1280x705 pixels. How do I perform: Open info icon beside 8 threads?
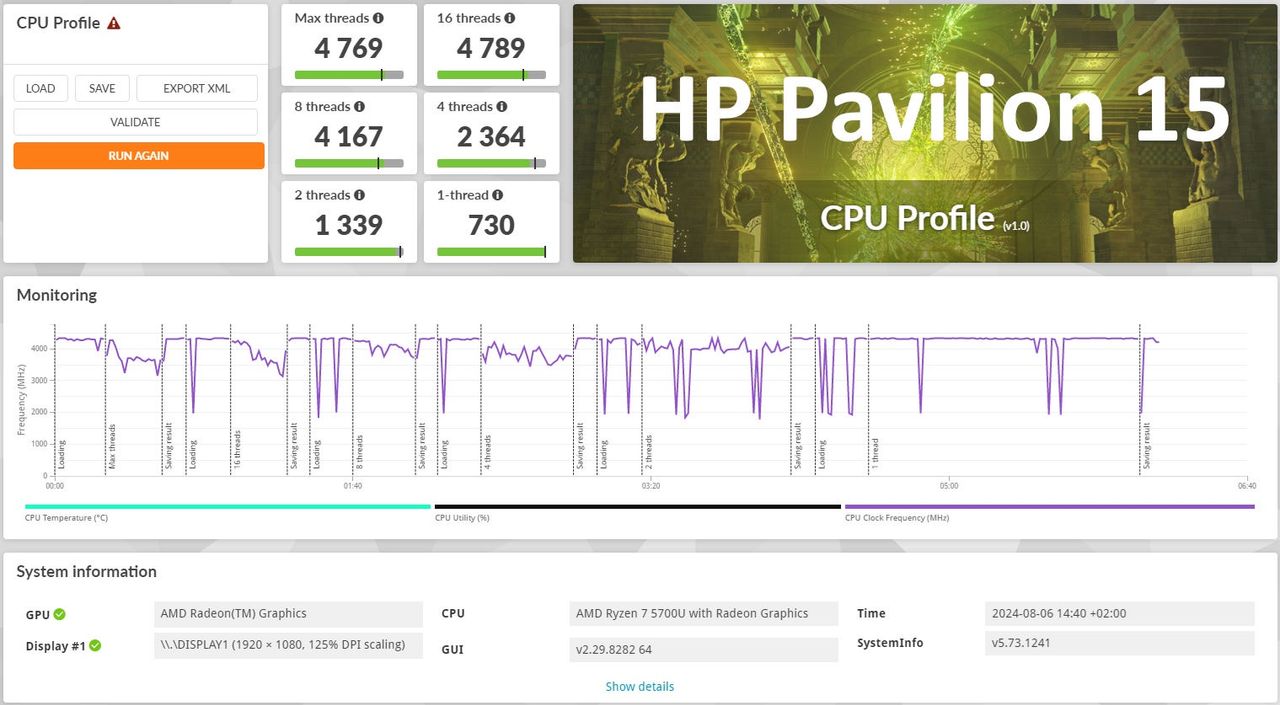coord(359,107)
